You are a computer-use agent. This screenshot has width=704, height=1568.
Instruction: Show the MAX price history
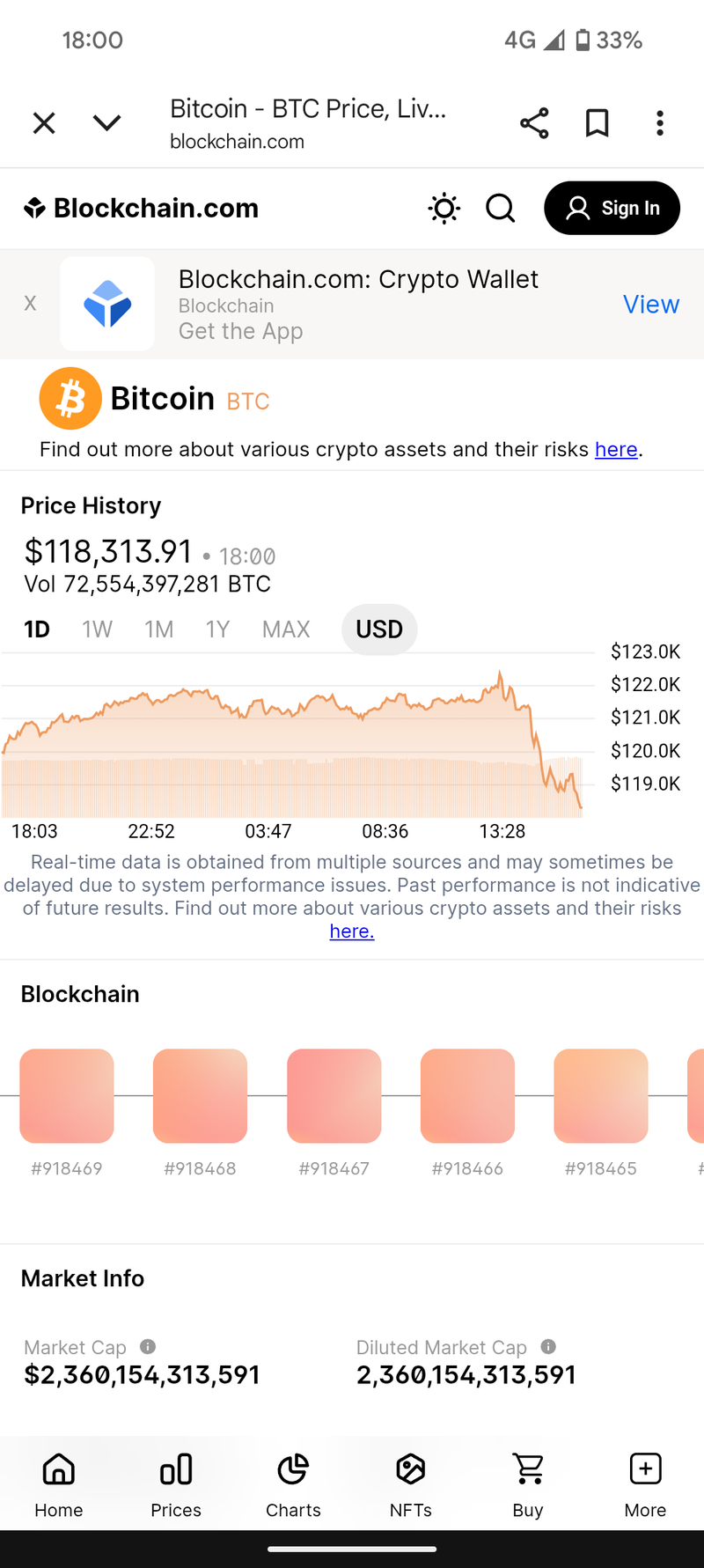click(286, 629)
